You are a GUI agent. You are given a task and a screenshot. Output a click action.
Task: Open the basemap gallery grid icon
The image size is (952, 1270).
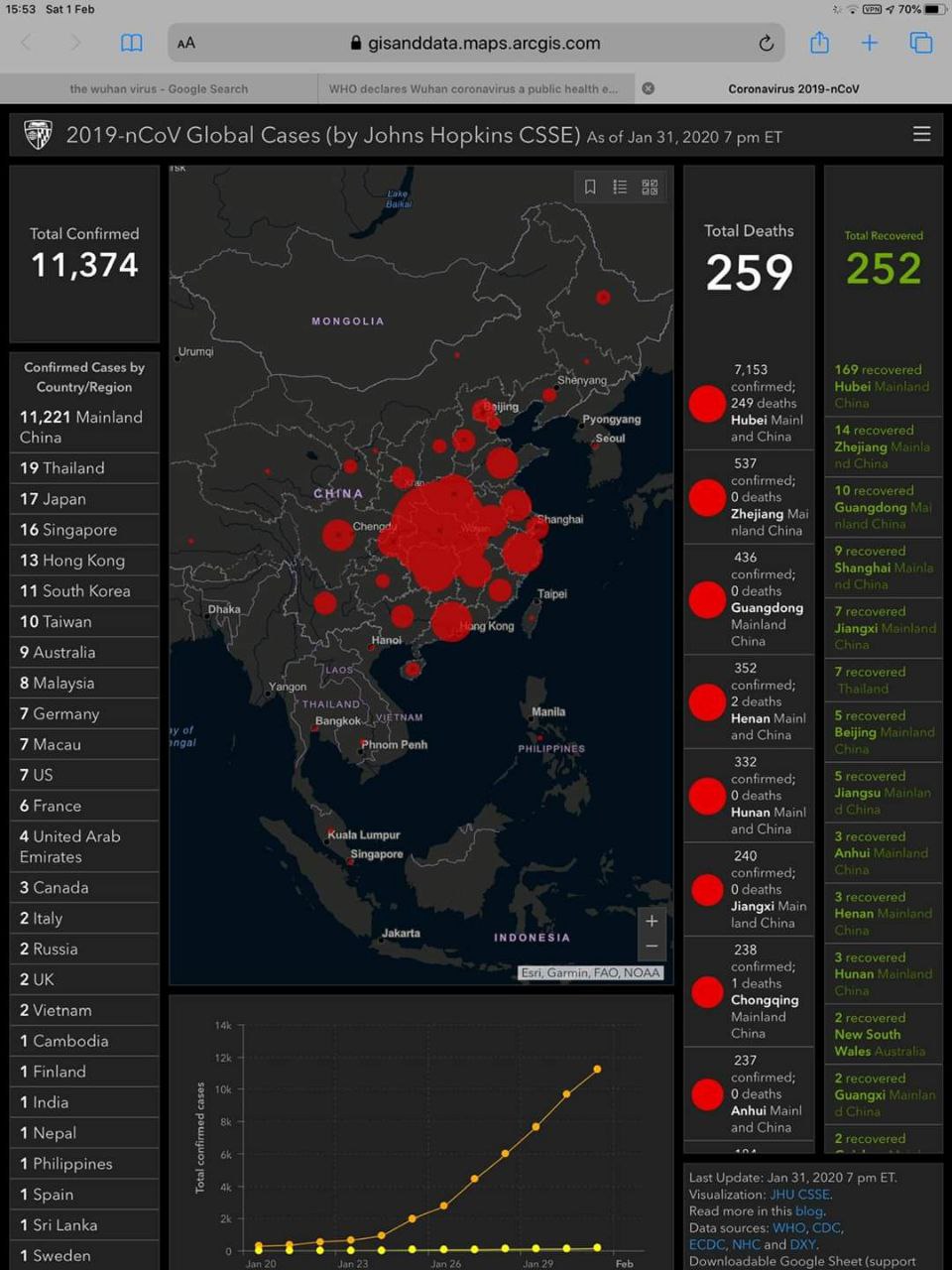650,187
